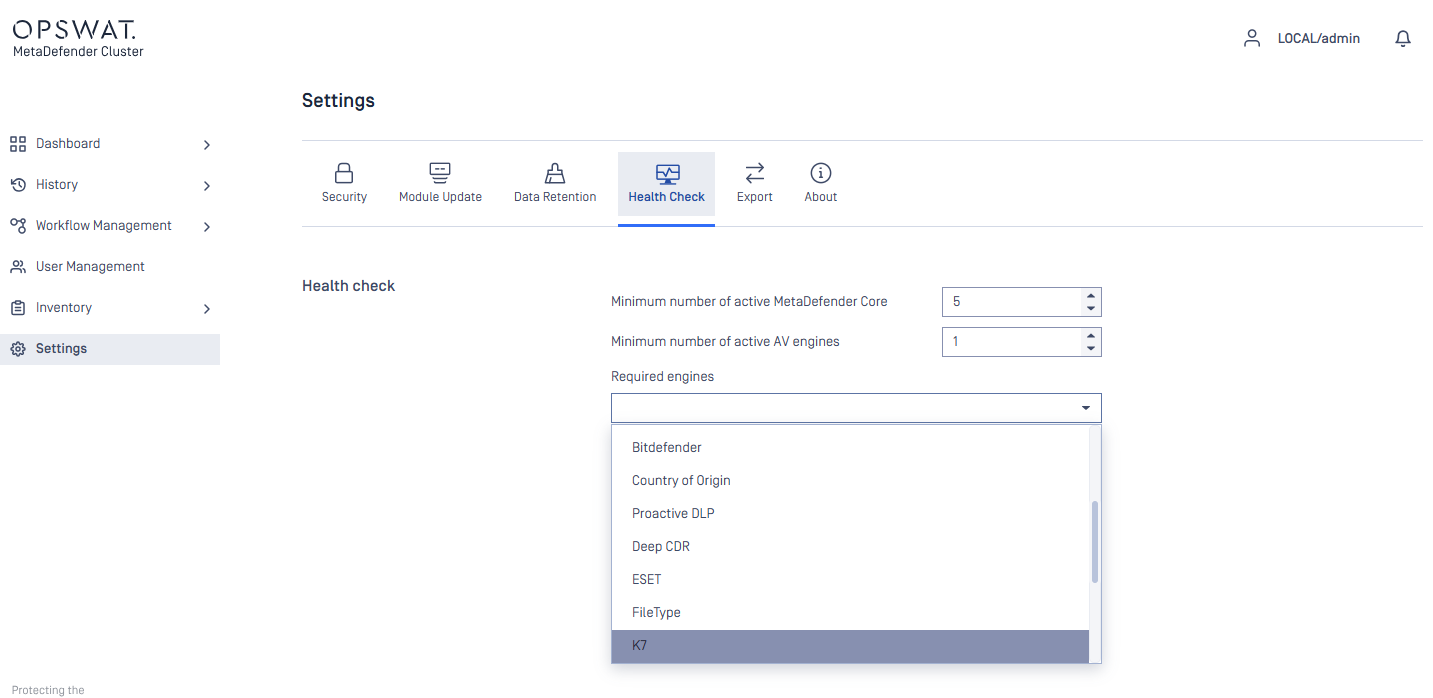Decrease minimum active AV engines value

[1091, 348]
